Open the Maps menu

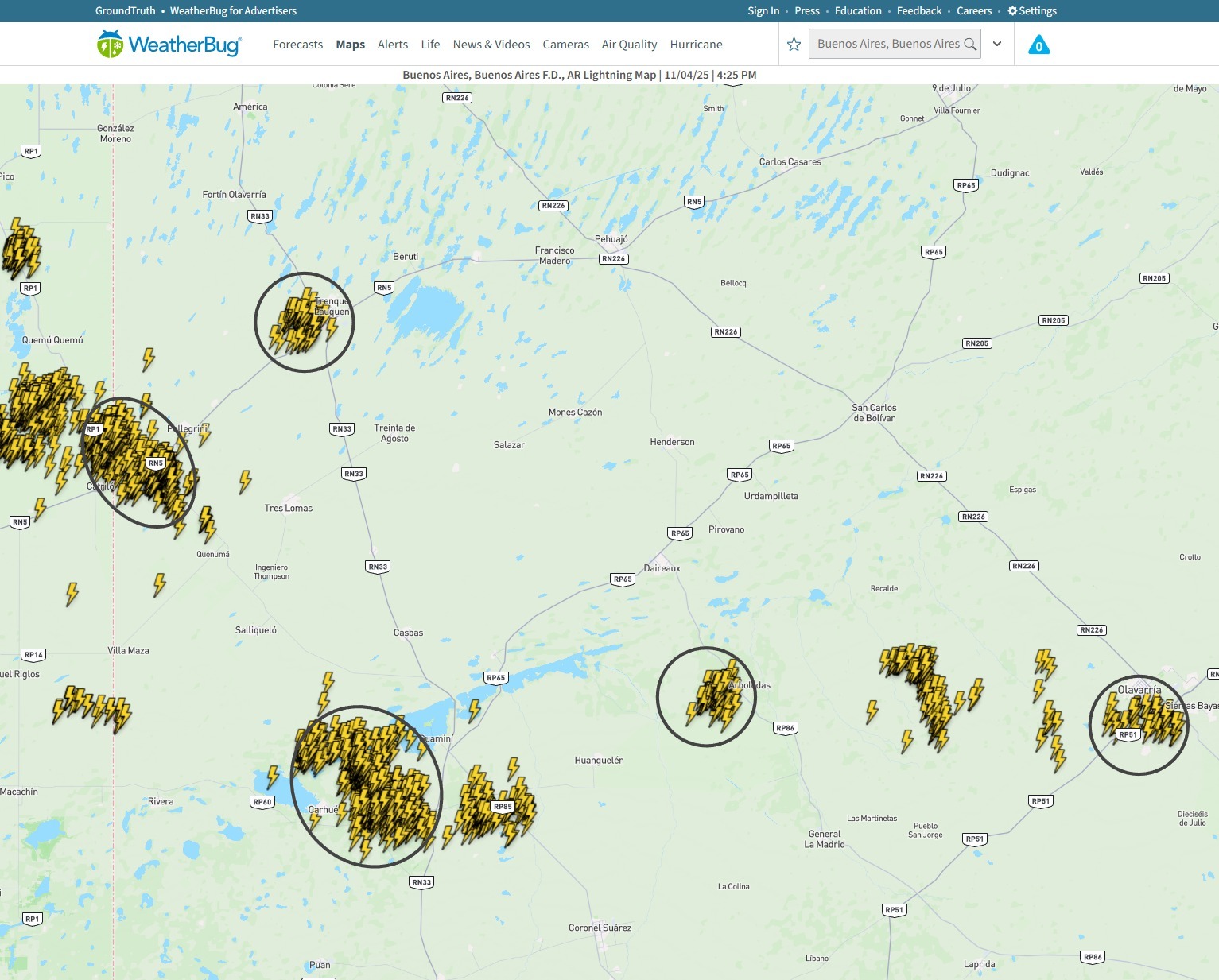tap(350, 45)
